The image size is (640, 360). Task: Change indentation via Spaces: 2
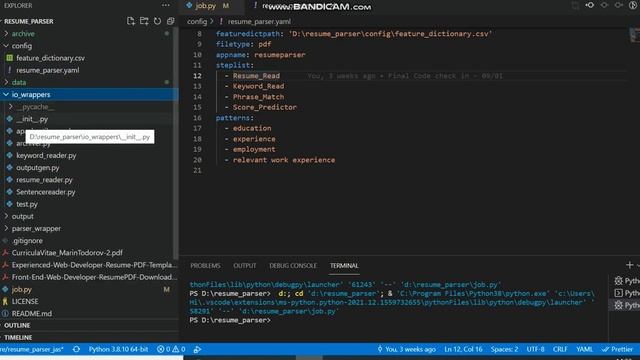coord(504,349)
